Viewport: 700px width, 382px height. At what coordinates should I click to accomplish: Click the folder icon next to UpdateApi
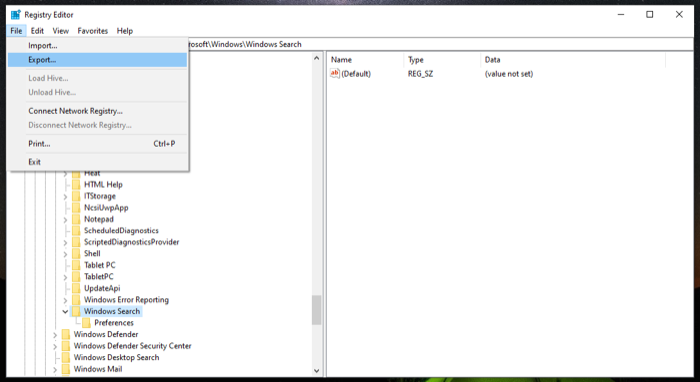coord(76,289)
